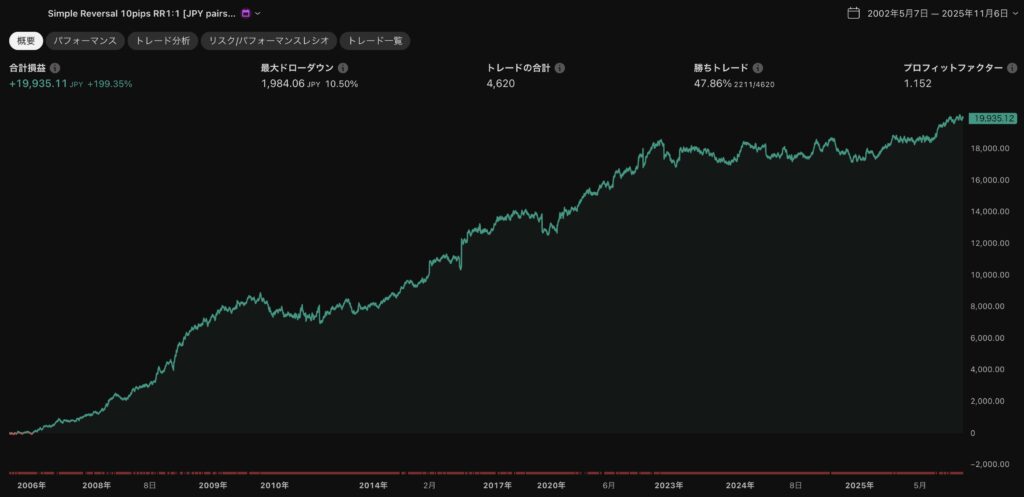Expand the strategy name dropdown chevron
This screenshot has width=1024, height=497.
click(258, 14)
